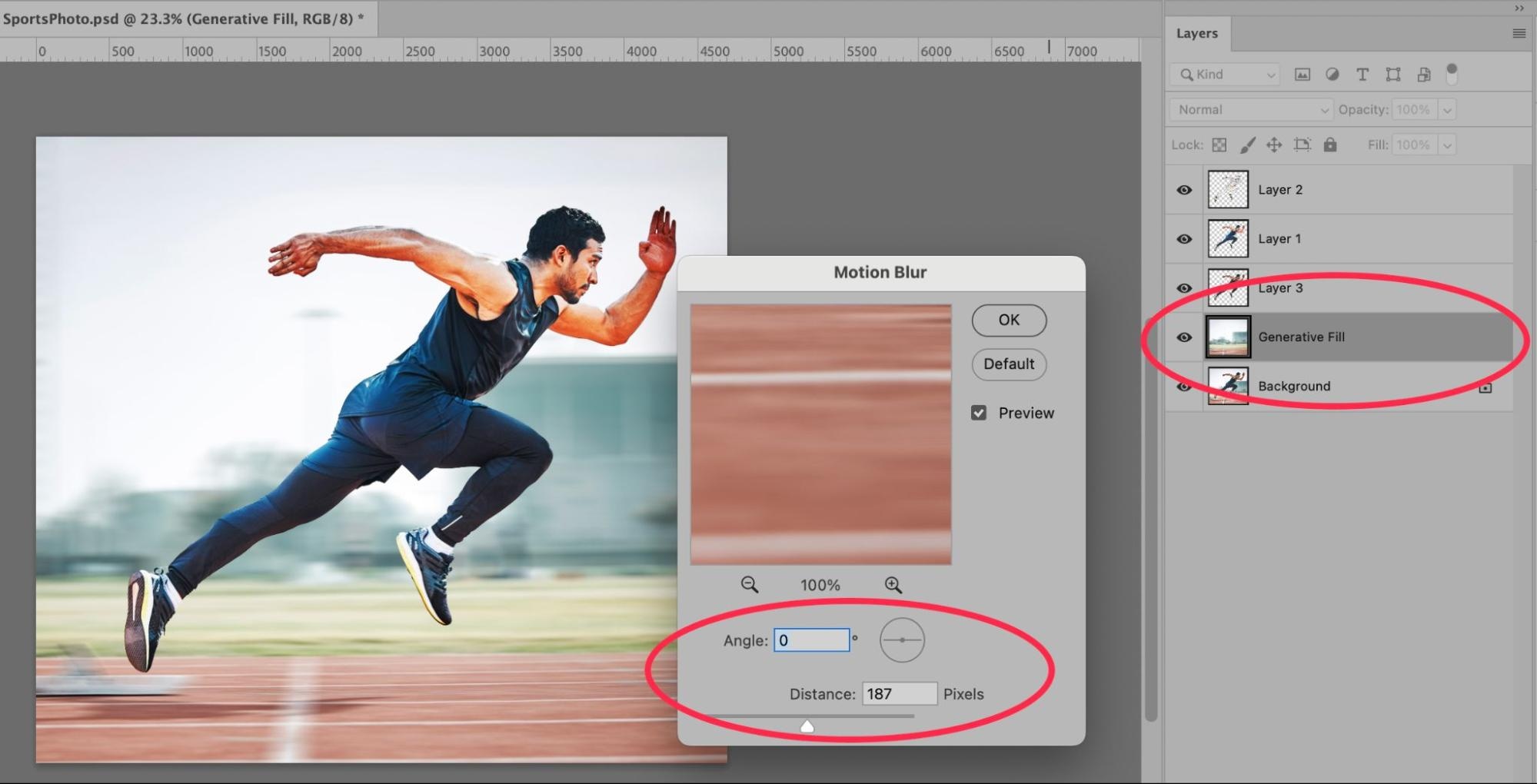This screenshot has height=784, width=1537.
Task: Click the Default button in Motion Blur
Action: [x=1009, y=364]
